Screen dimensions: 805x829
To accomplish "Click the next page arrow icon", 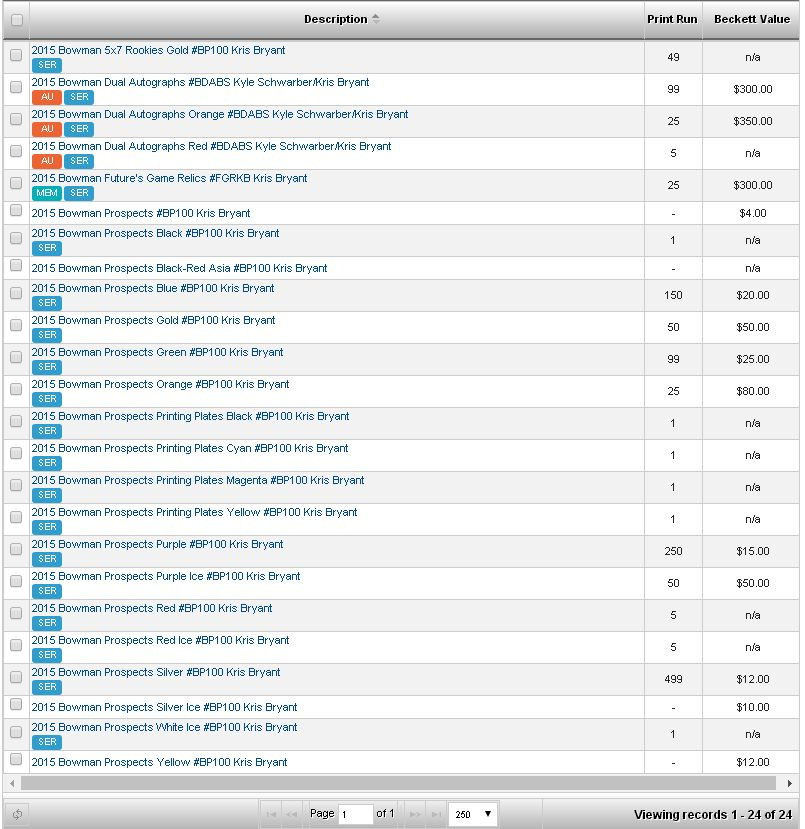I will (415, 814).
